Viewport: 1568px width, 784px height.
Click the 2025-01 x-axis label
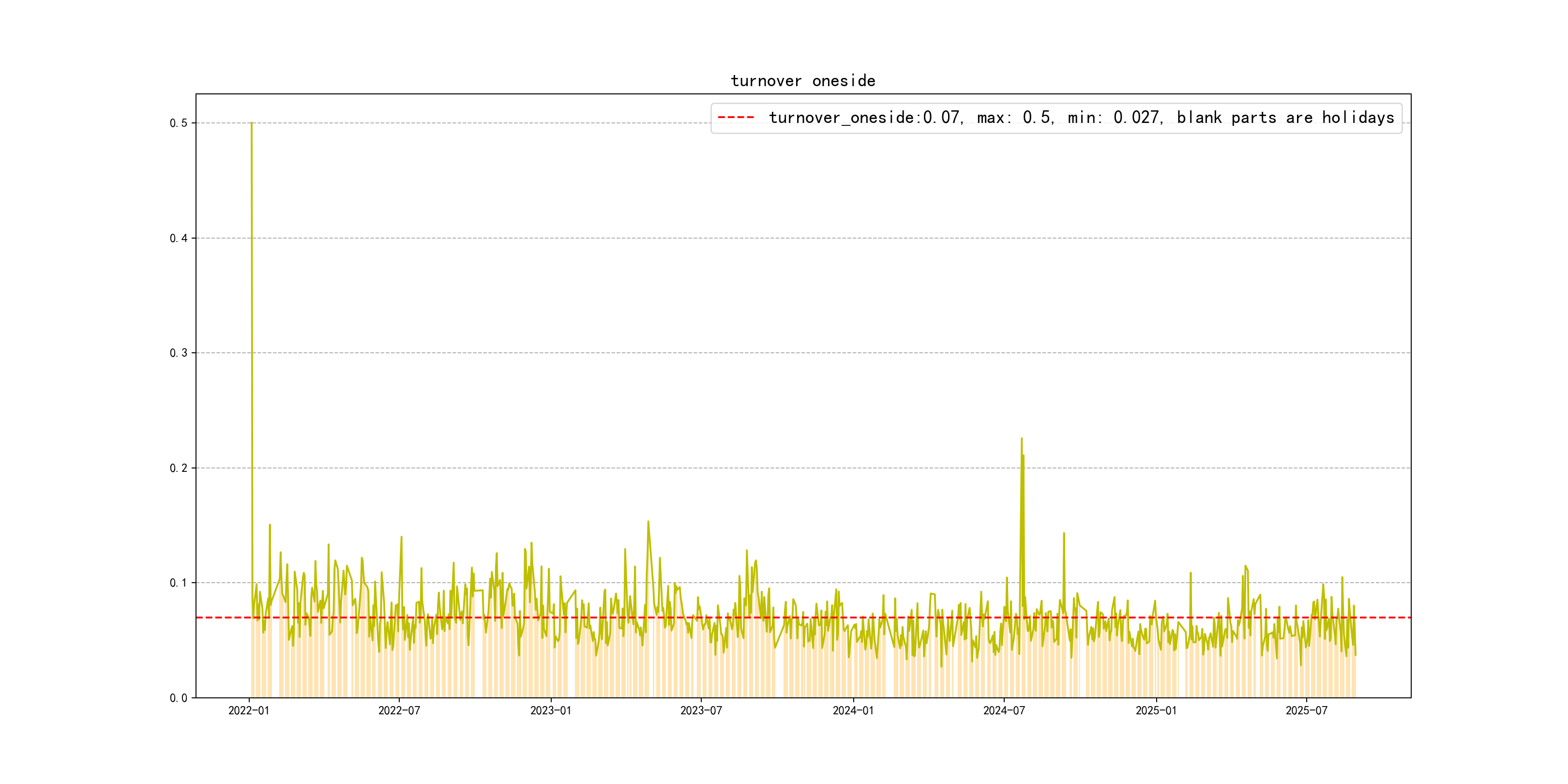[x=1156, y=710]
